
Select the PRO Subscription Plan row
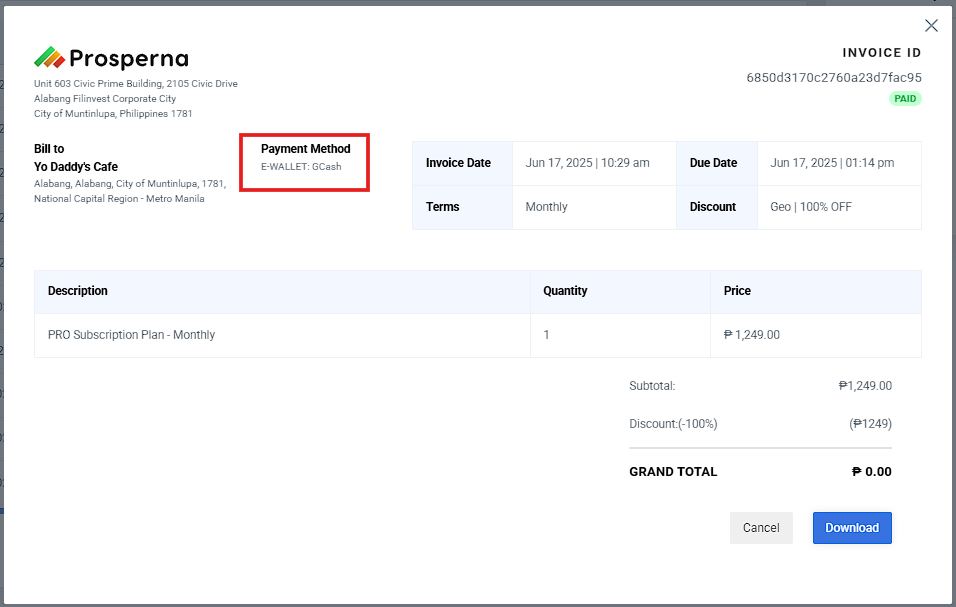132,335
